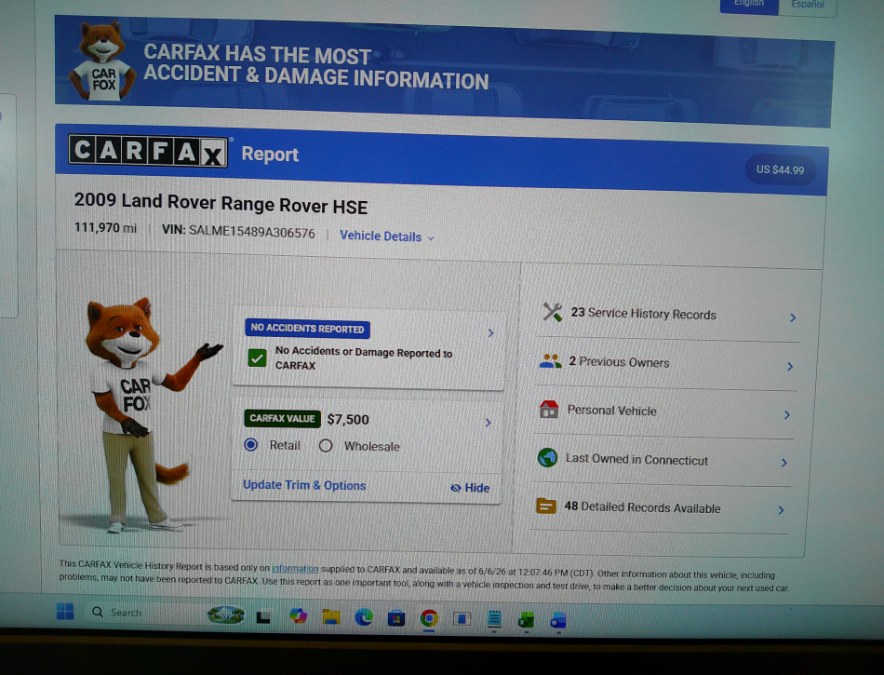
Task: Open the CARFAX Value chevron
Action: tap(488, 422)
